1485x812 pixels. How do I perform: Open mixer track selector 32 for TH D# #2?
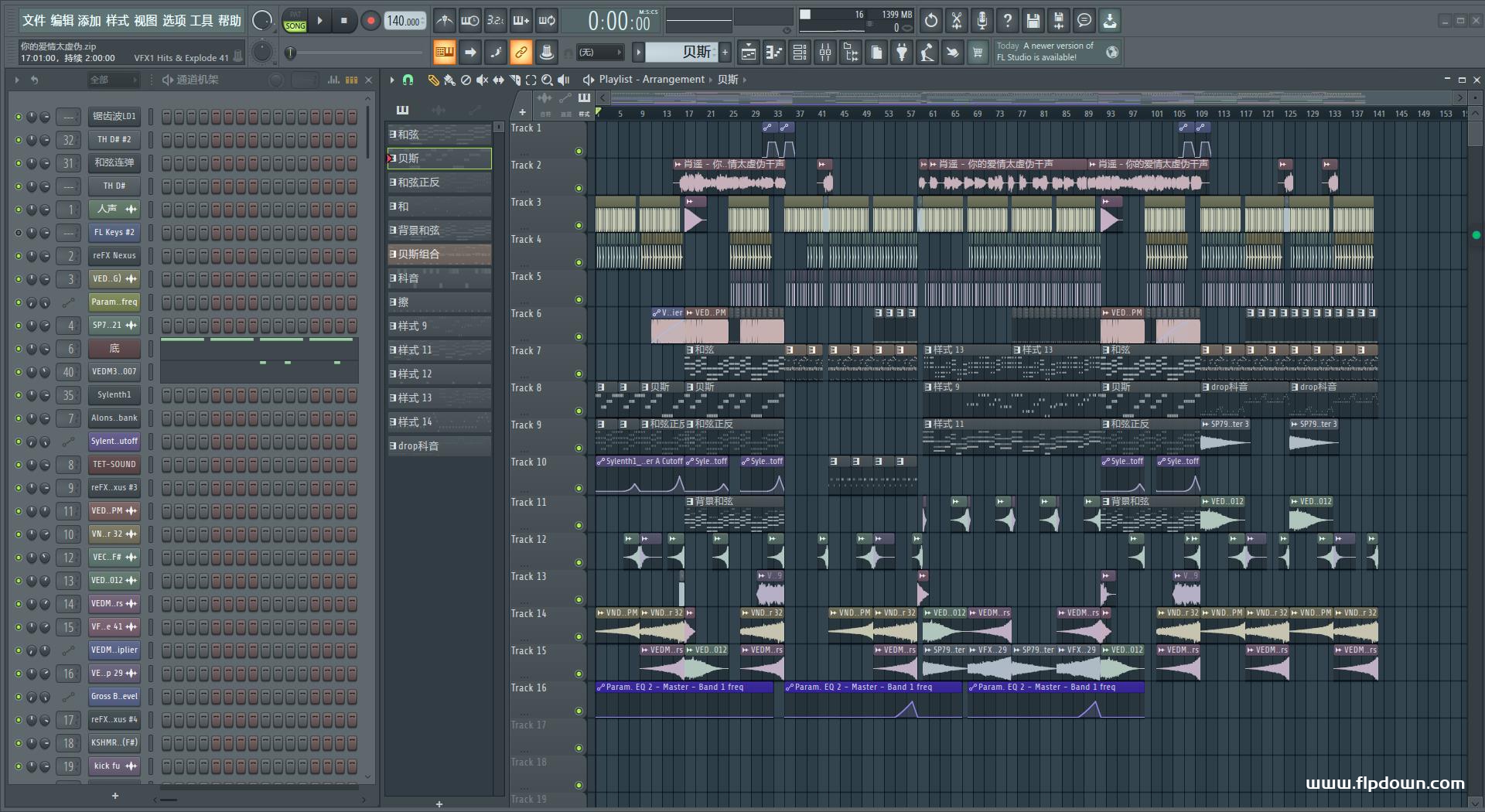click(x=69, y=140)
